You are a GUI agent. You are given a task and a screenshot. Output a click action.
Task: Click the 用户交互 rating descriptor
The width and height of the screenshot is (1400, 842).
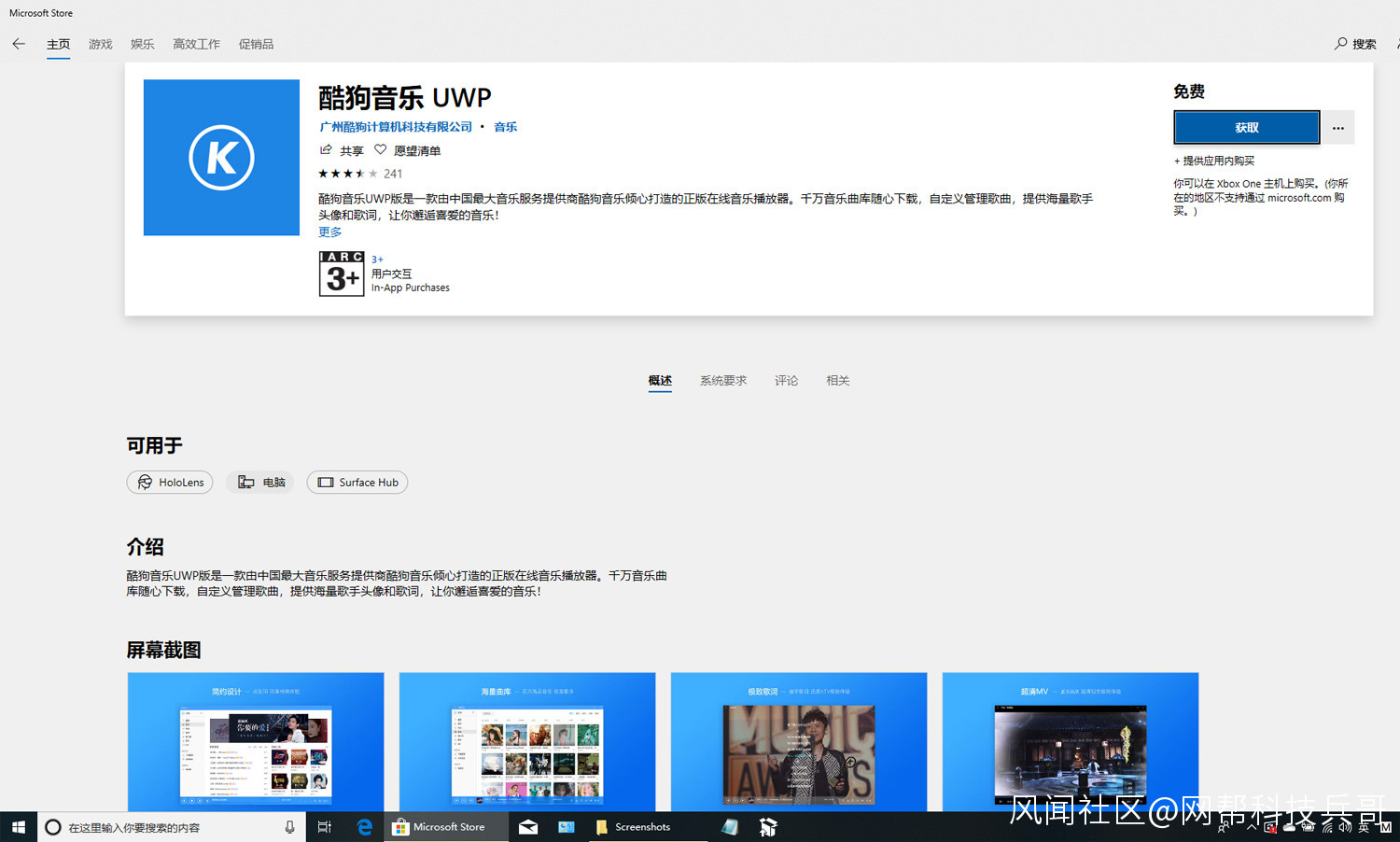(391, 274)
